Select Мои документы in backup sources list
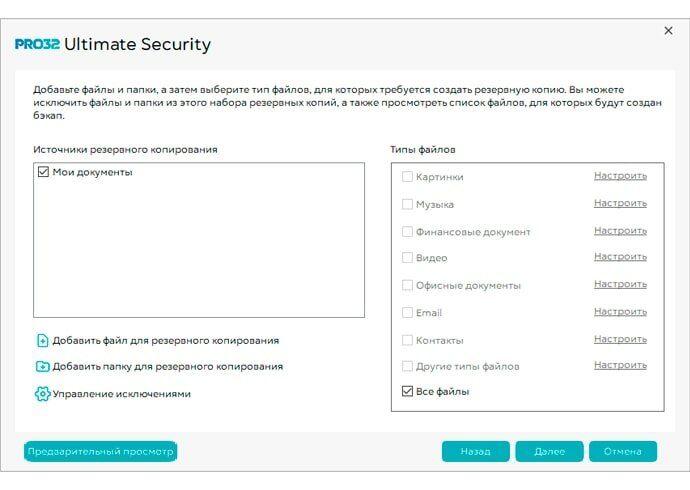 tap(93, 172)
